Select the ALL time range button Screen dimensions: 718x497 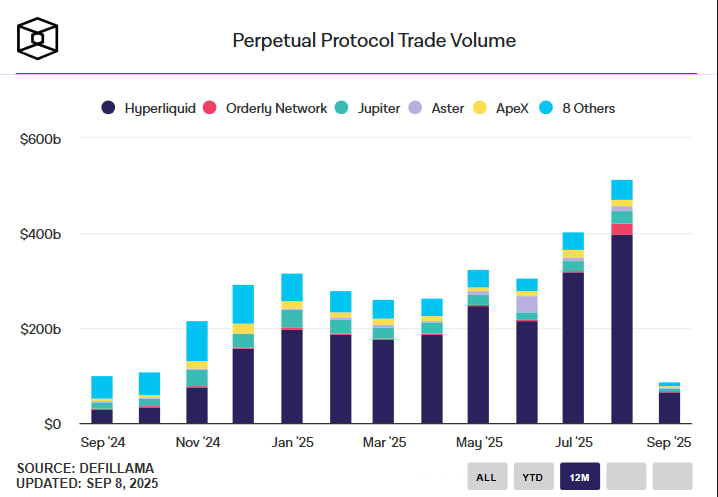coord(486,477)
